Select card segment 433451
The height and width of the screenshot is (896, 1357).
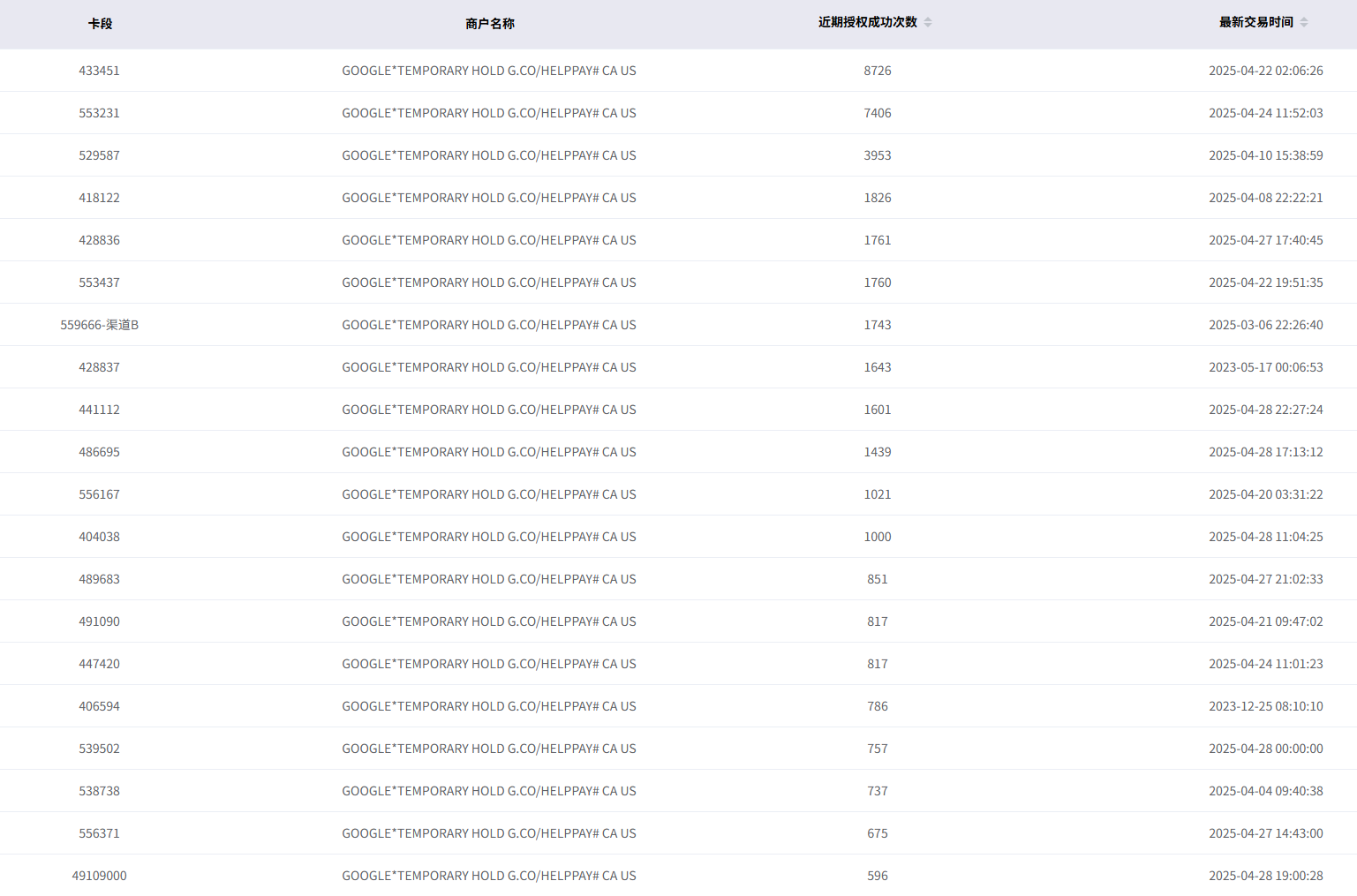[99, 71]
